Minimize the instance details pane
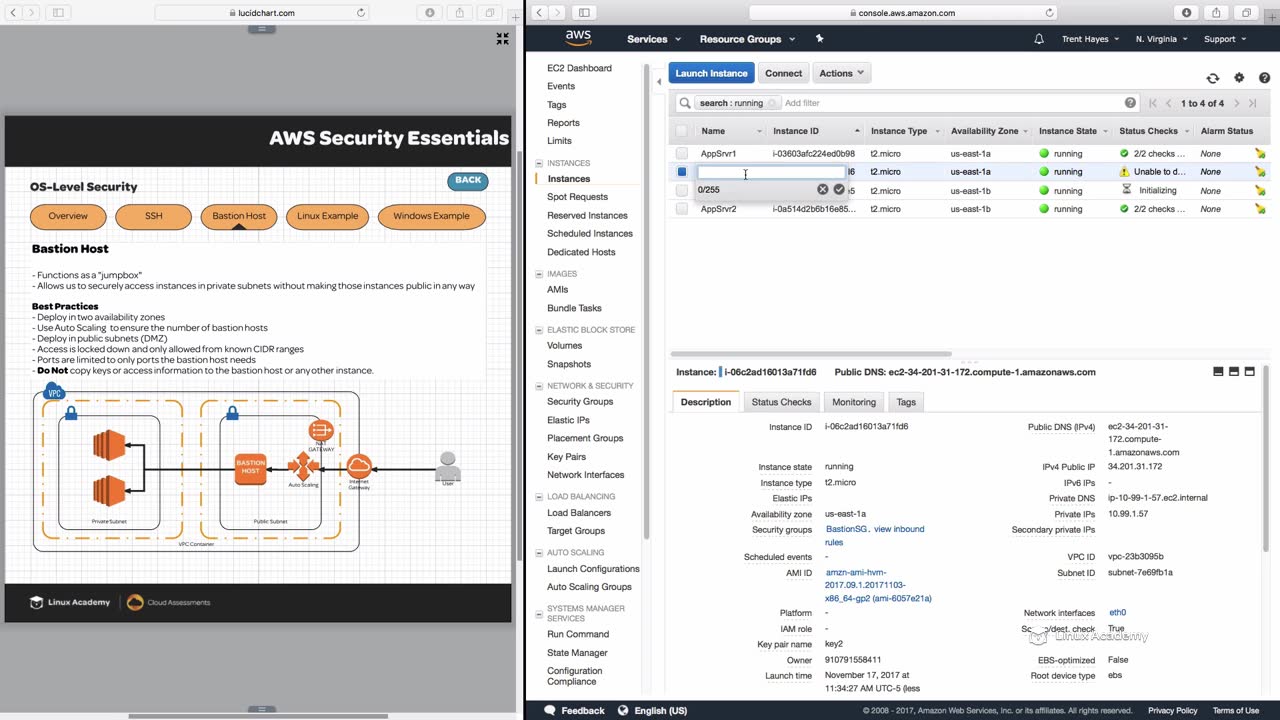This screenshot has width=1280, height=720. click(x=1218, y=371)
